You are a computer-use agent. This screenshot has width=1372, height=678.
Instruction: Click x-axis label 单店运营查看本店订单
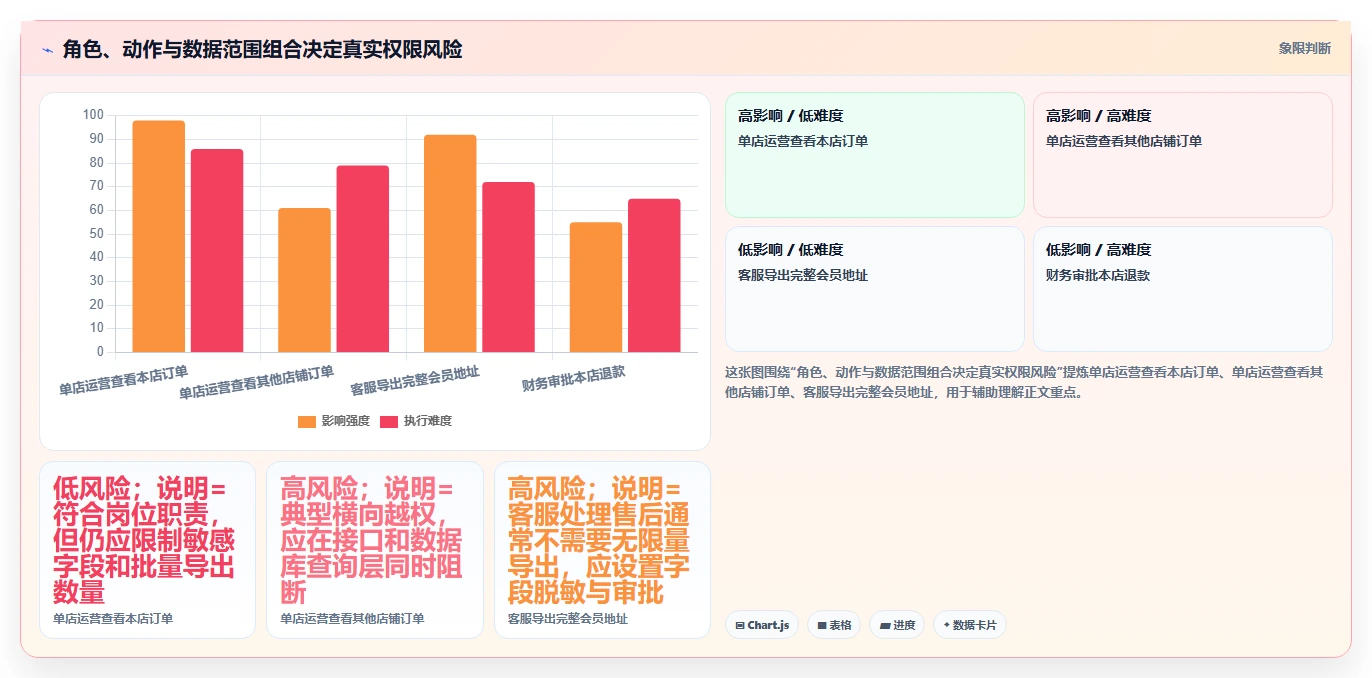click(x=124, y=381)
